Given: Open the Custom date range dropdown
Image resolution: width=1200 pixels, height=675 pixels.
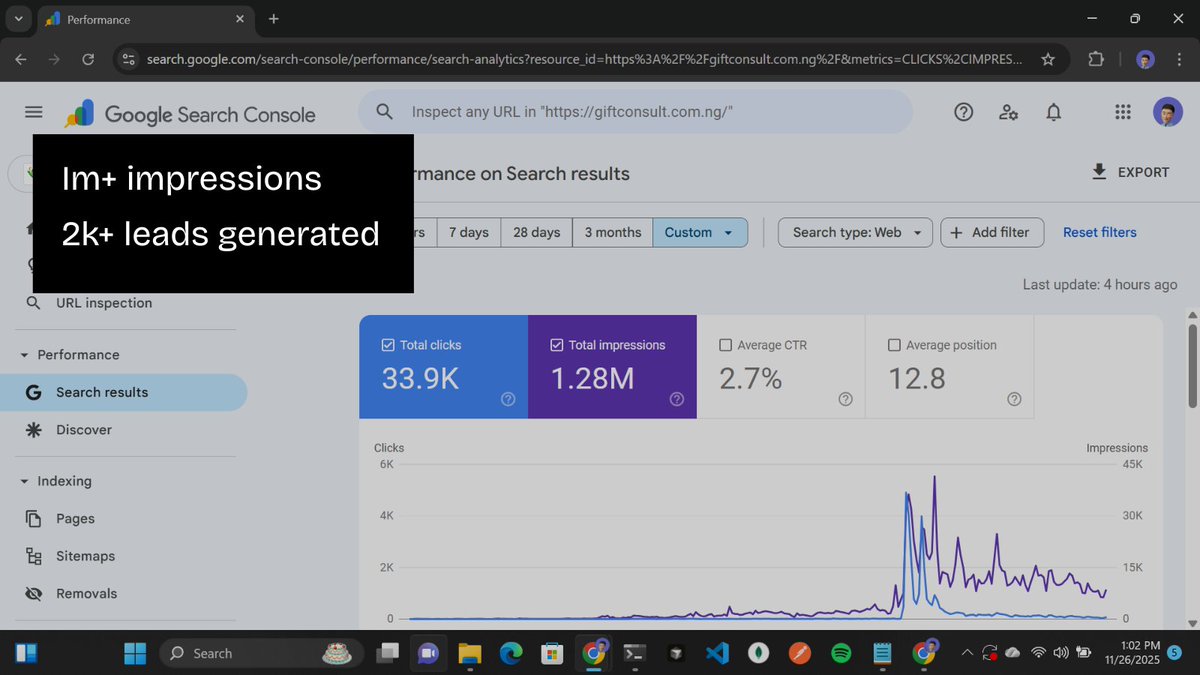Looking at the screenshot, I should (x=699, y=232).
